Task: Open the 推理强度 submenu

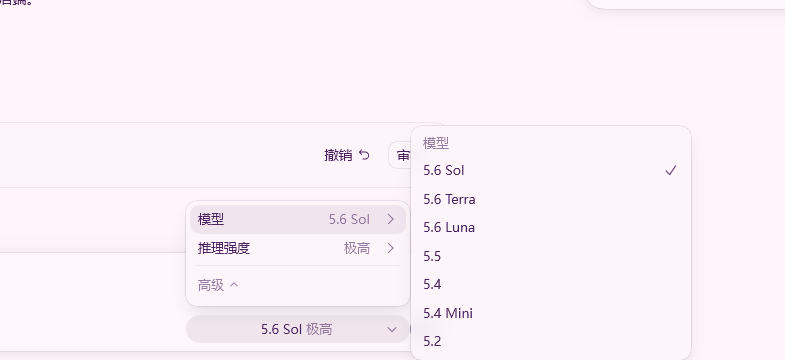Action: coord(298,248)
